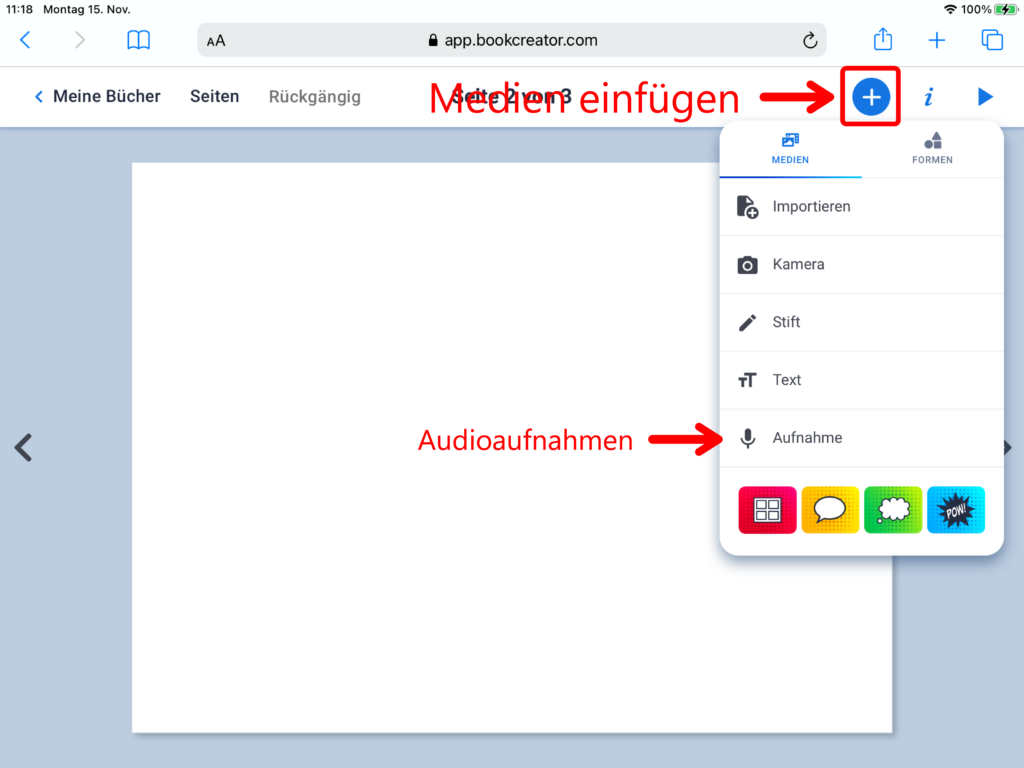Switch to the Medien tab

[790, 149]
